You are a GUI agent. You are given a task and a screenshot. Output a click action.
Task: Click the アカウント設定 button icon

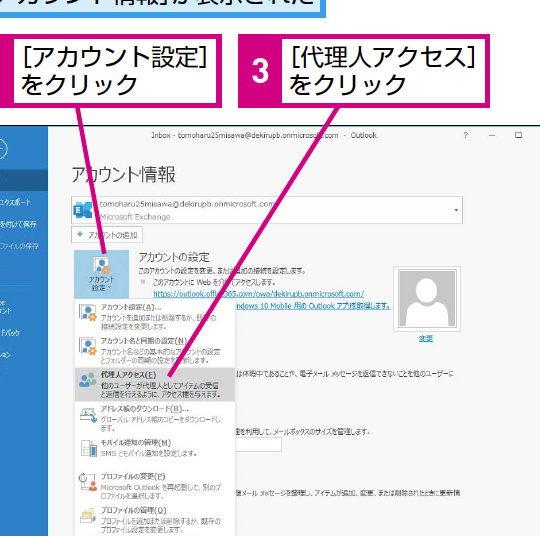[102, 265]
